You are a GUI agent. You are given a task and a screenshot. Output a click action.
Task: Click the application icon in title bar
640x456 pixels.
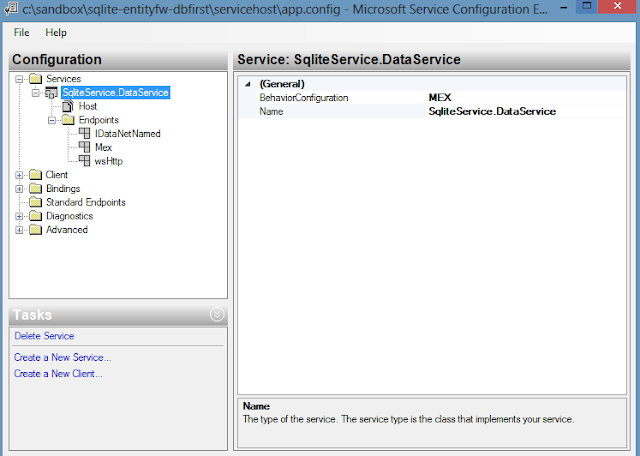point(11,8)
